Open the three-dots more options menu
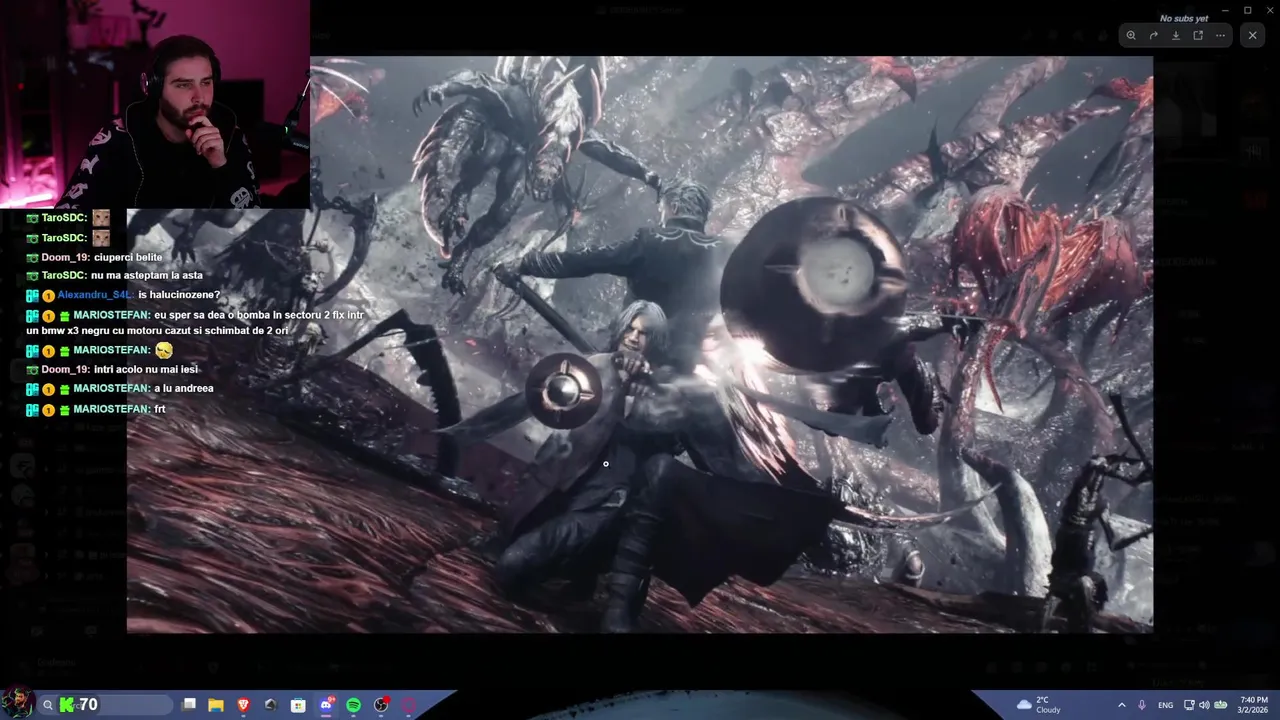Screen dimensions: 1280x720 [1221, 35]
